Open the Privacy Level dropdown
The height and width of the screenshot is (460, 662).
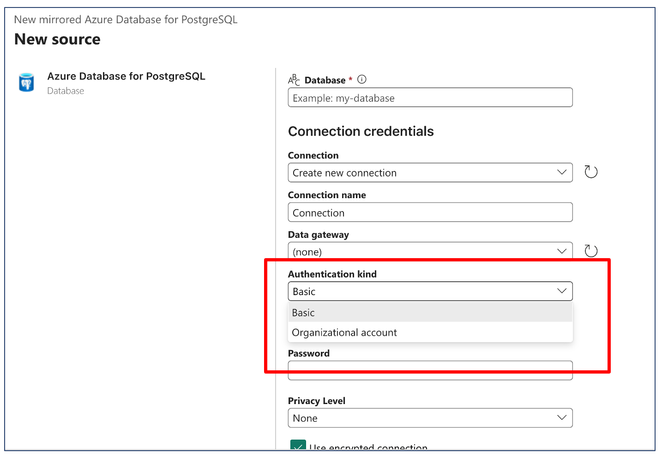pyautogui.click(x=430, y=418)
